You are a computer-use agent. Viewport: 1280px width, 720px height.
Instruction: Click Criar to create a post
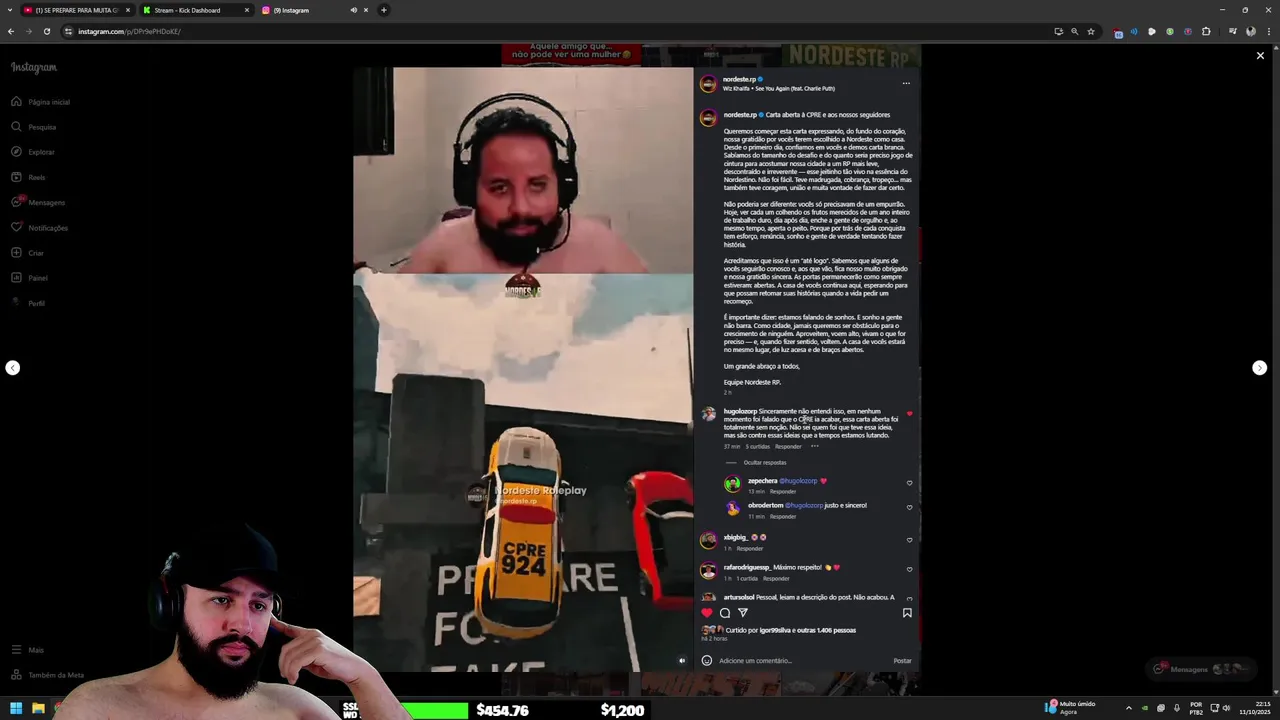point(28,253)
